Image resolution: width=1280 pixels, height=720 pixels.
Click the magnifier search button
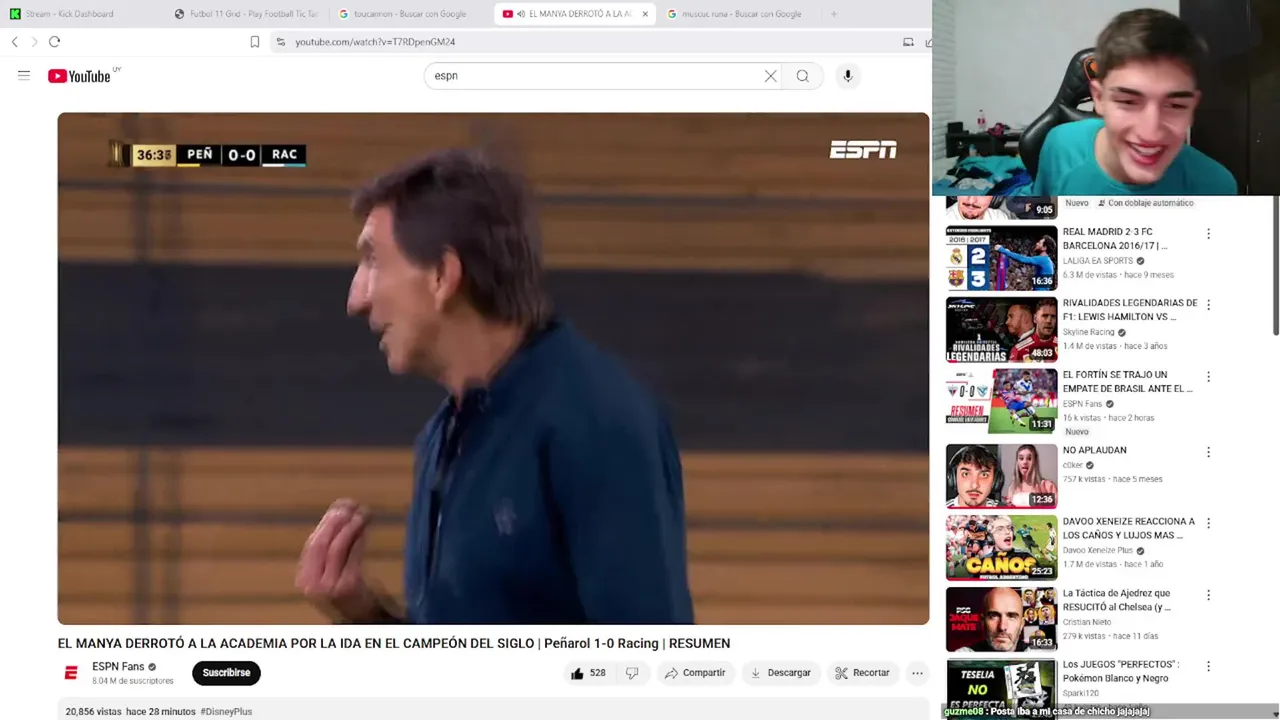(x=802, y=76)
